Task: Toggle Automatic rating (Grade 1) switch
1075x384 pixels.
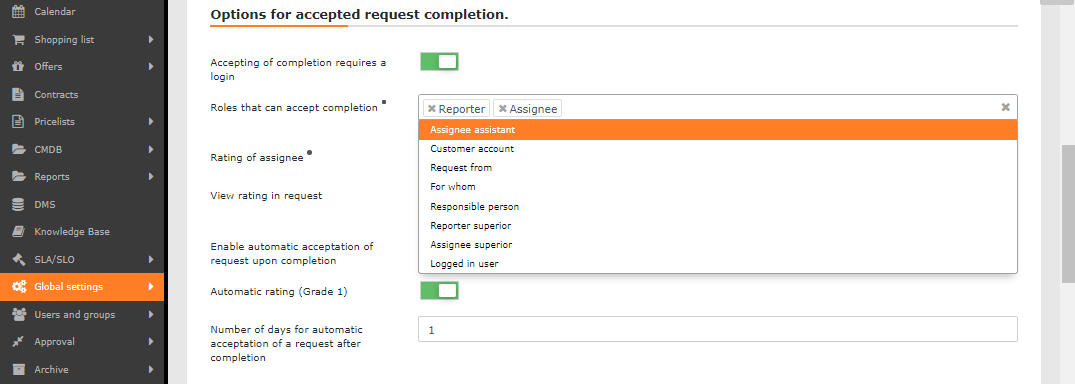Action: [439, 291]
